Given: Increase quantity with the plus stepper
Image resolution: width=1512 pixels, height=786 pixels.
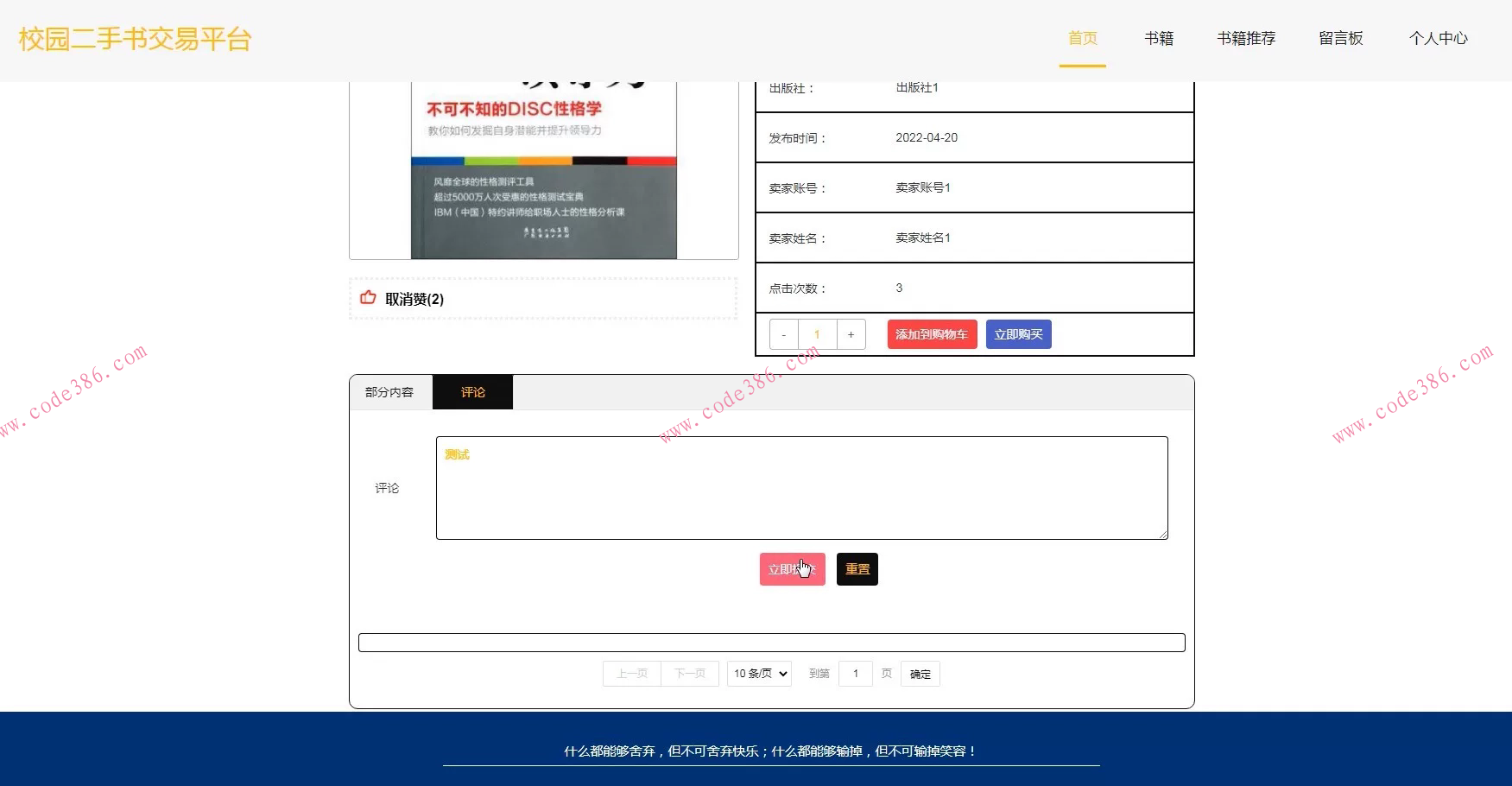Looking at the screenshot, I should [851, 334].
